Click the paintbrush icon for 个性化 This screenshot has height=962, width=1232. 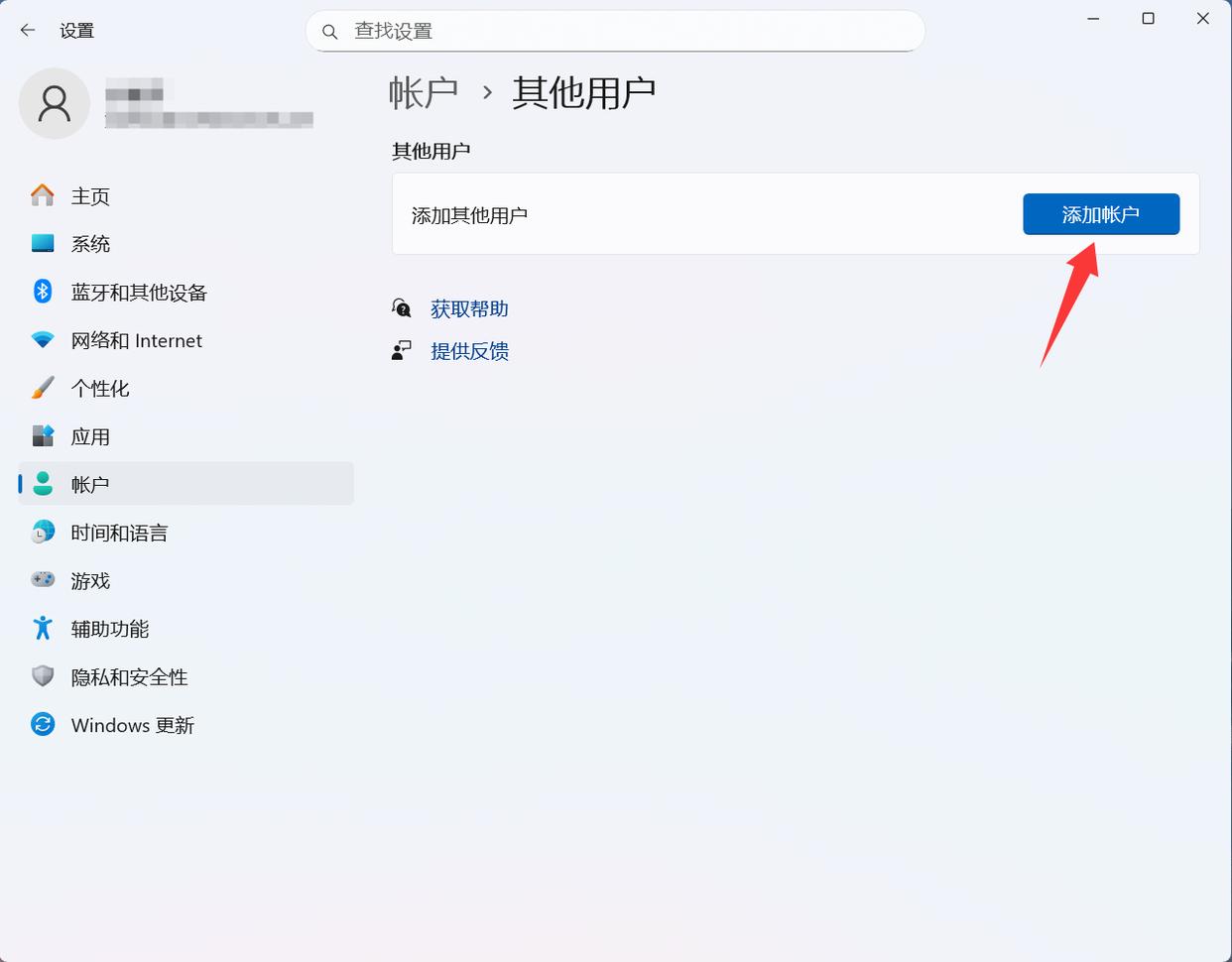43,388
